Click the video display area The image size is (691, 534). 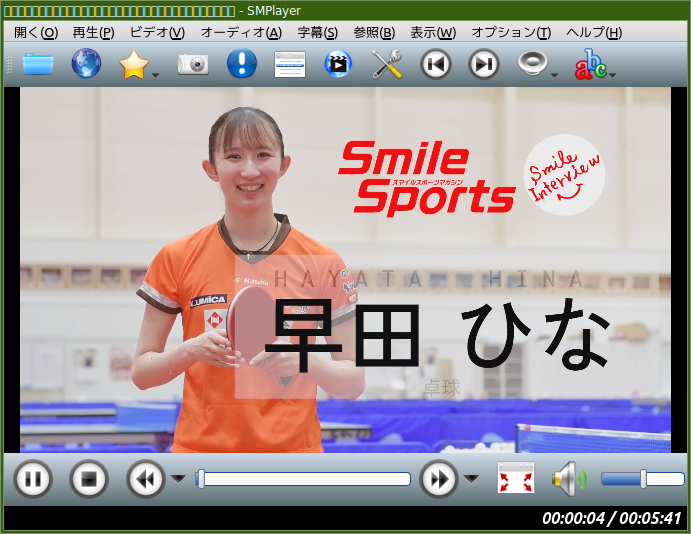(x=345, y=270)
